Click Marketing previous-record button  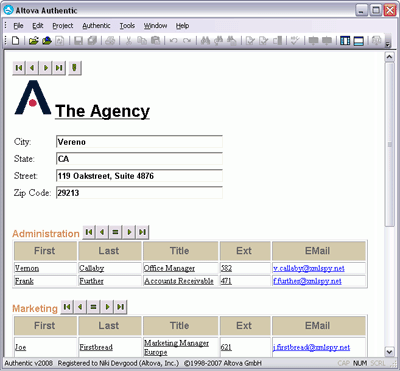tap(80, 307)
